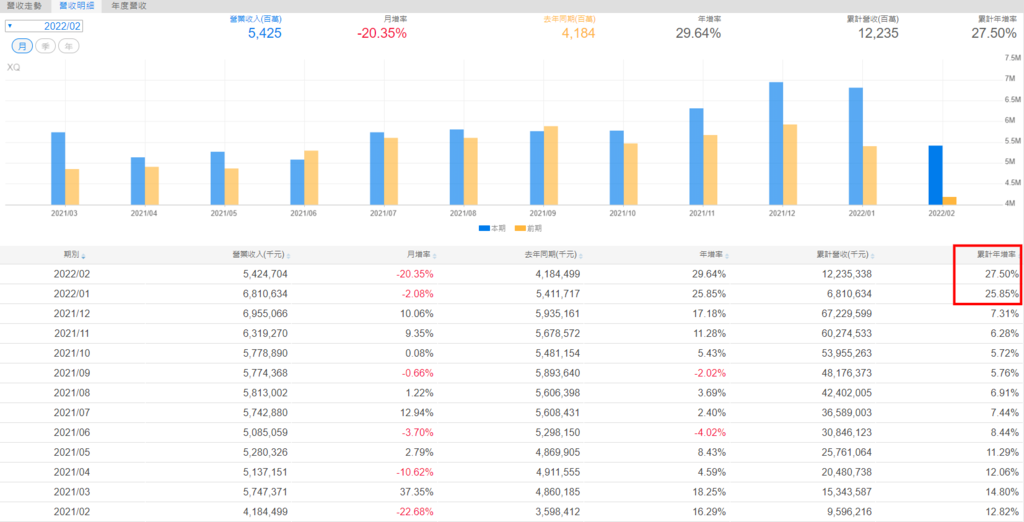Click cumulative revenue cell 67,229,599
1024x522 pixels.
[x=846, y=314]
